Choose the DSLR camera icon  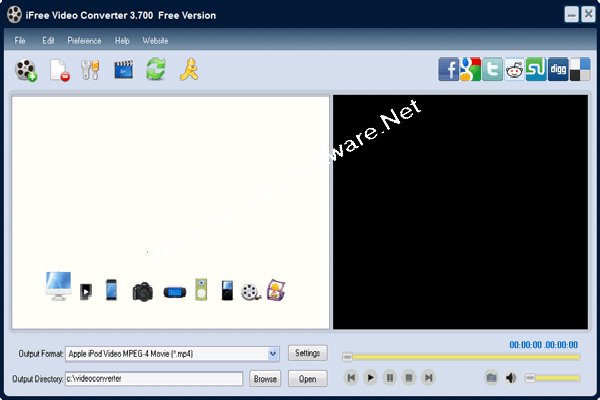click(x=143, y=292)
